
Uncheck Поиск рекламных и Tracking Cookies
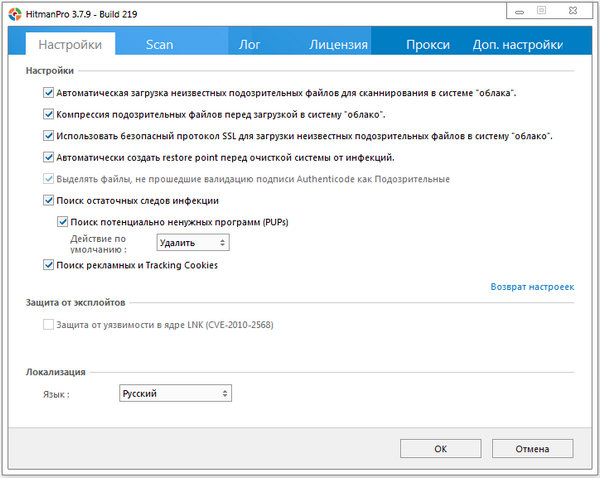[48, 265]
